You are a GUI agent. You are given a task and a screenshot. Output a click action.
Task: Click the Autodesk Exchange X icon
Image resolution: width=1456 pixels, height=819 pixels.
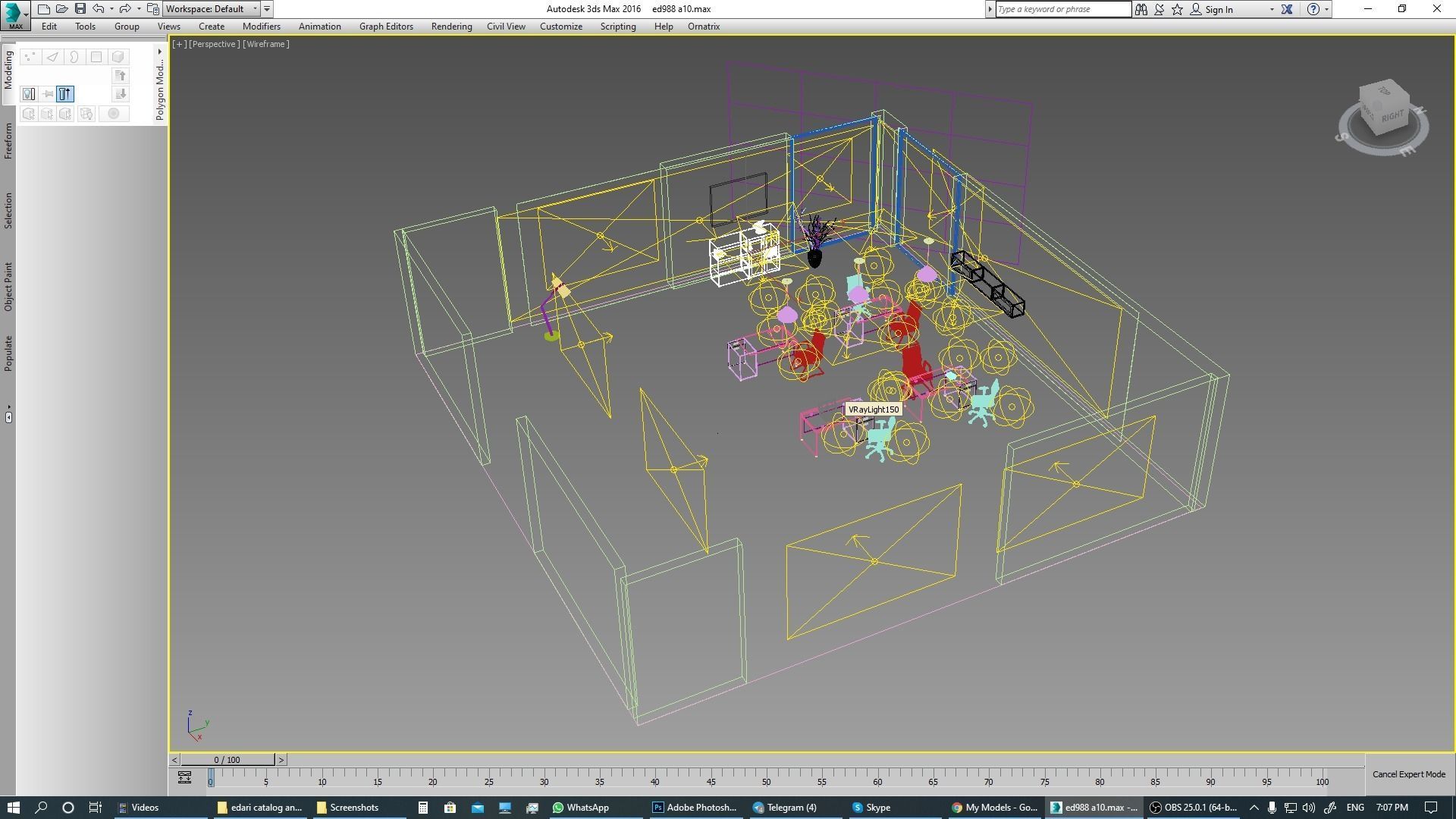tap(1287, 9)
